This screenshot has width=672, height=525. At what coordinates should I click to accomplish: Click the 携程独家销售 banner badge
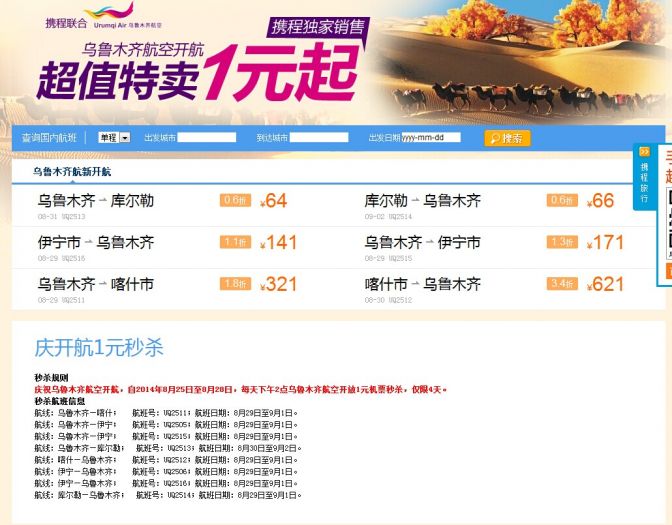(318, 27)
